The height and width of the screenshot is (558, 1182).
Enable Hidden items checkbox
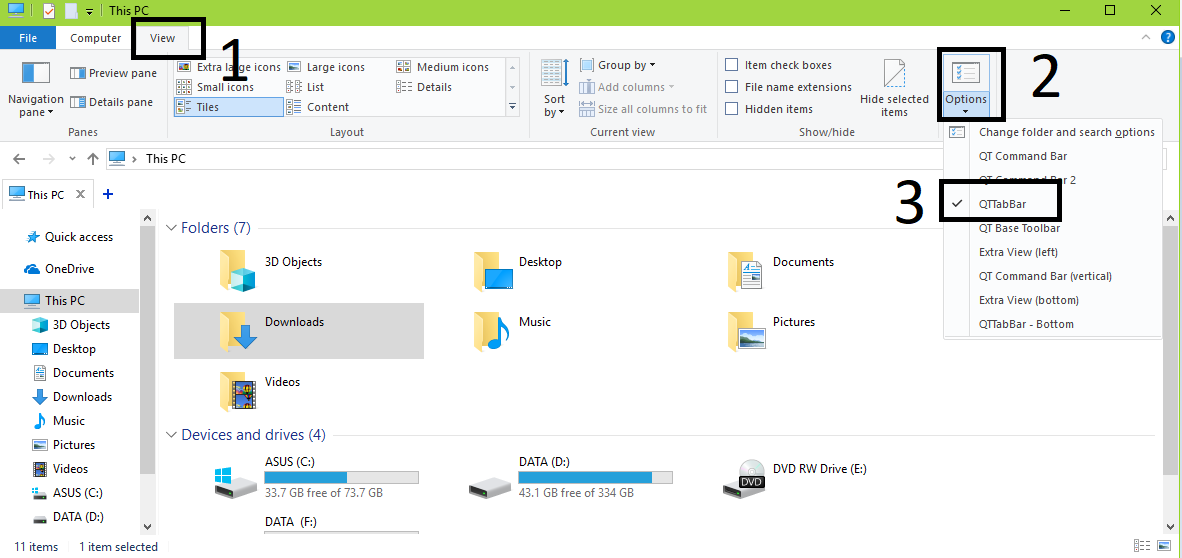[732, 109]
